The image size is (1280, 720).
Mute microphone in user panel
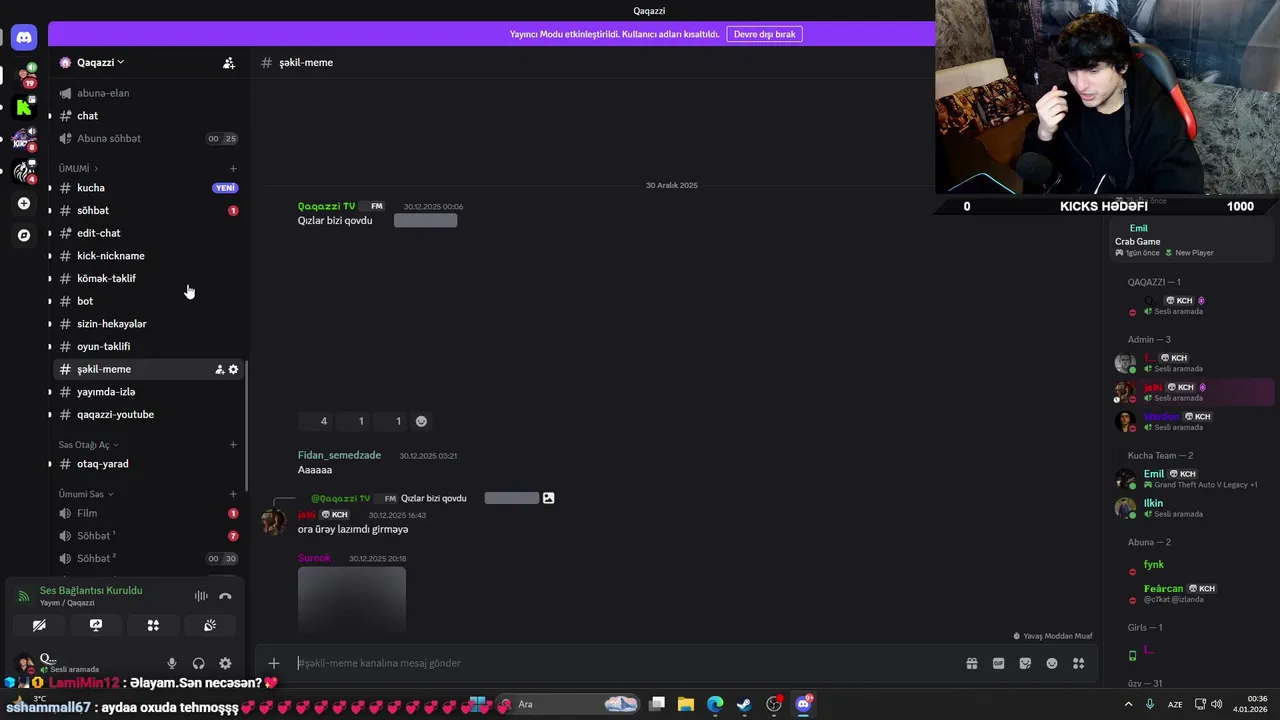[x=172, y=663]
